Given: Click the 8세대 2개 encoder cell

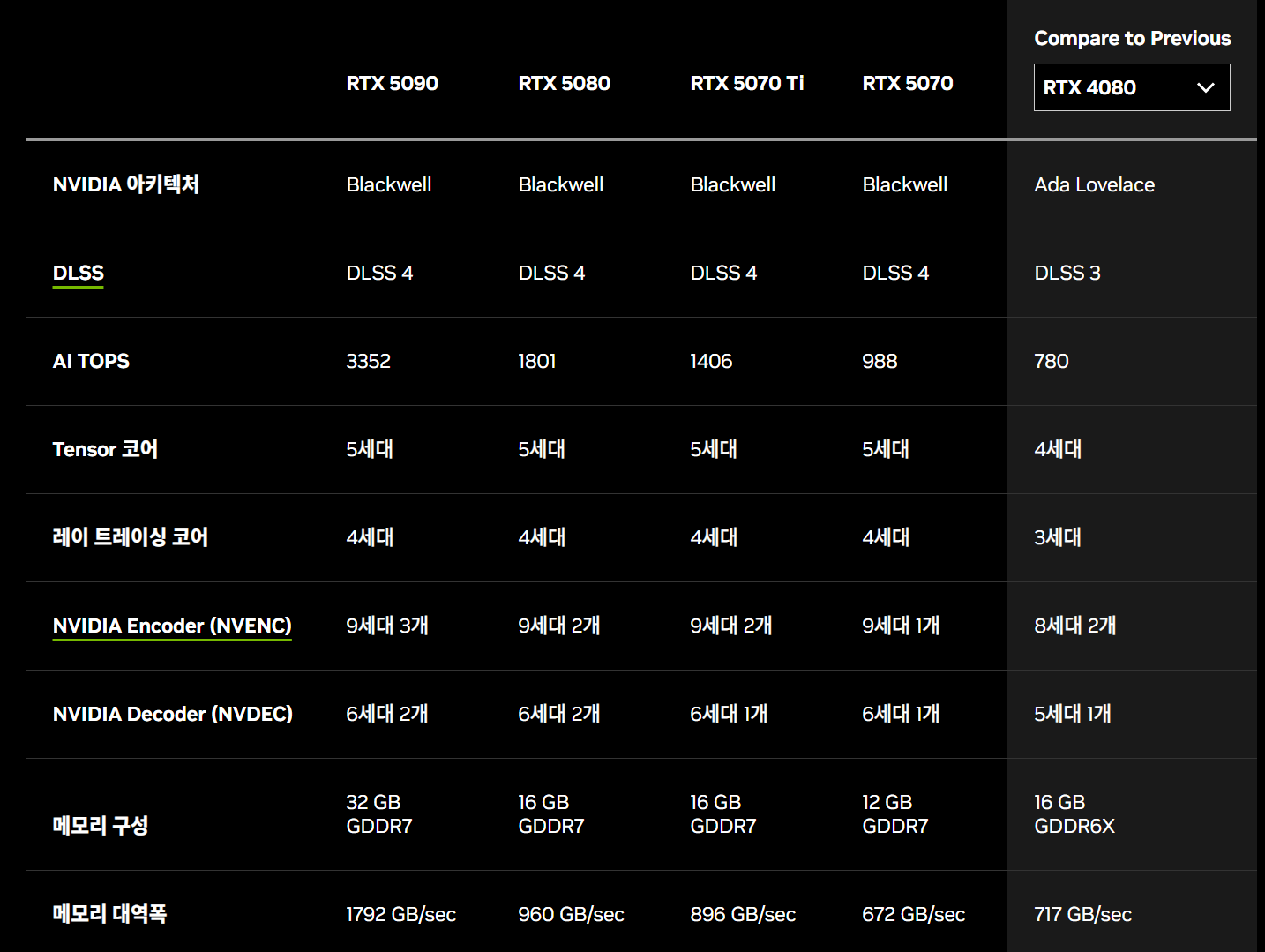Looking at the screenshot, I should tap(1075, 626).
